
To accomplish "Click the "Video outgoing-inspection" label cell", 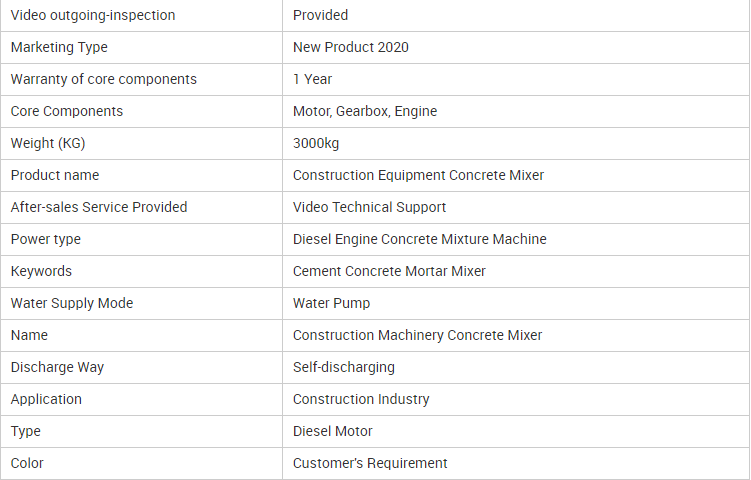I will pyautogui.click(x=93, y=15).
